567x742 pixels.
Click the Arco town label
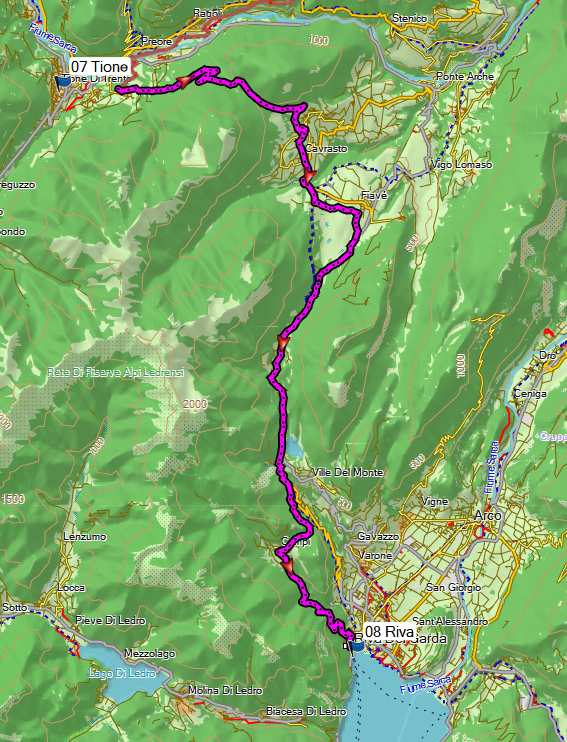488,515
